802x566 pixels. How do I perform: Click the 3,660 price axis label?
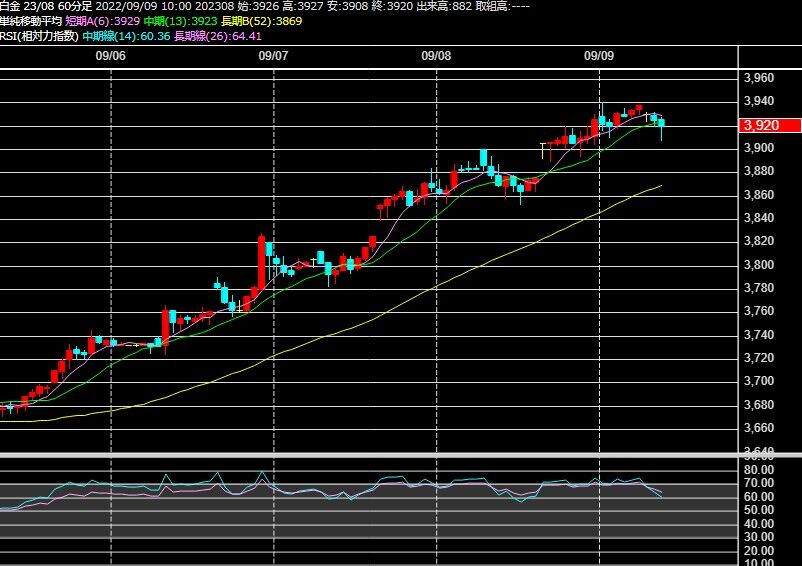759,428
